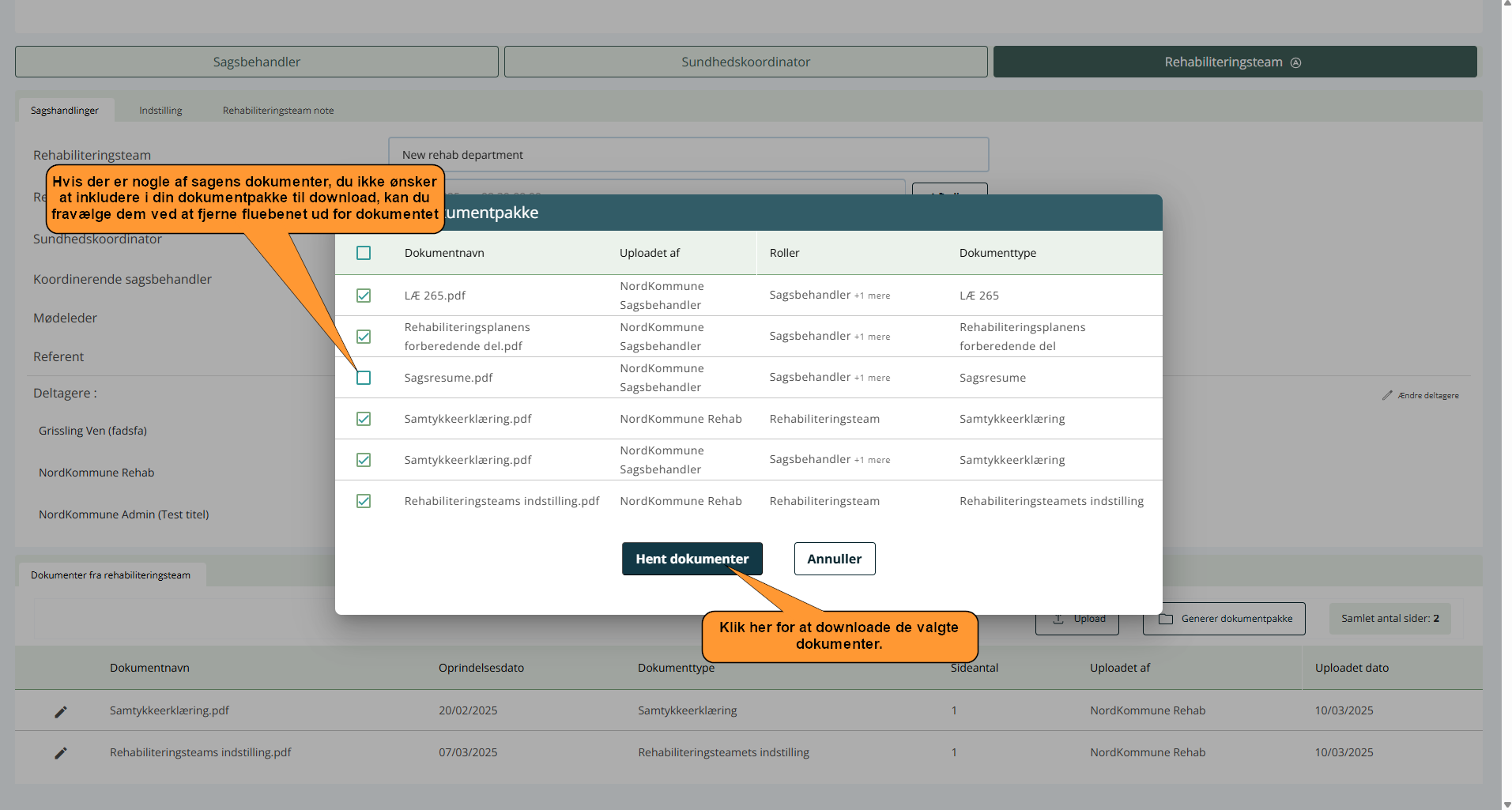Check the Sagsresume.pdf checkbox

point(364,378)
